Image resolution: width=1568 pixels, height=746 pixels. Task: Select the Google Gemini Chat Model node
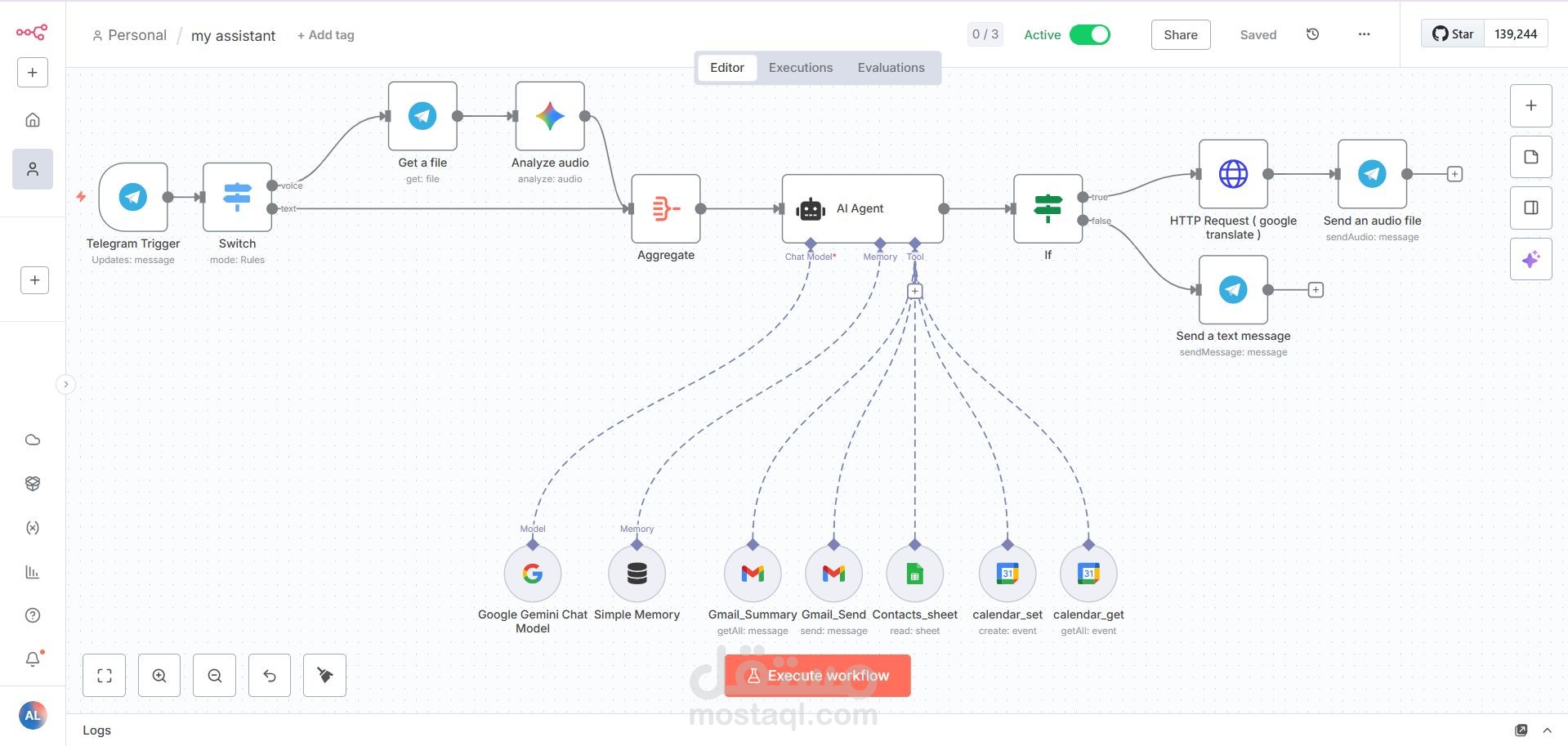coord(533,574)
